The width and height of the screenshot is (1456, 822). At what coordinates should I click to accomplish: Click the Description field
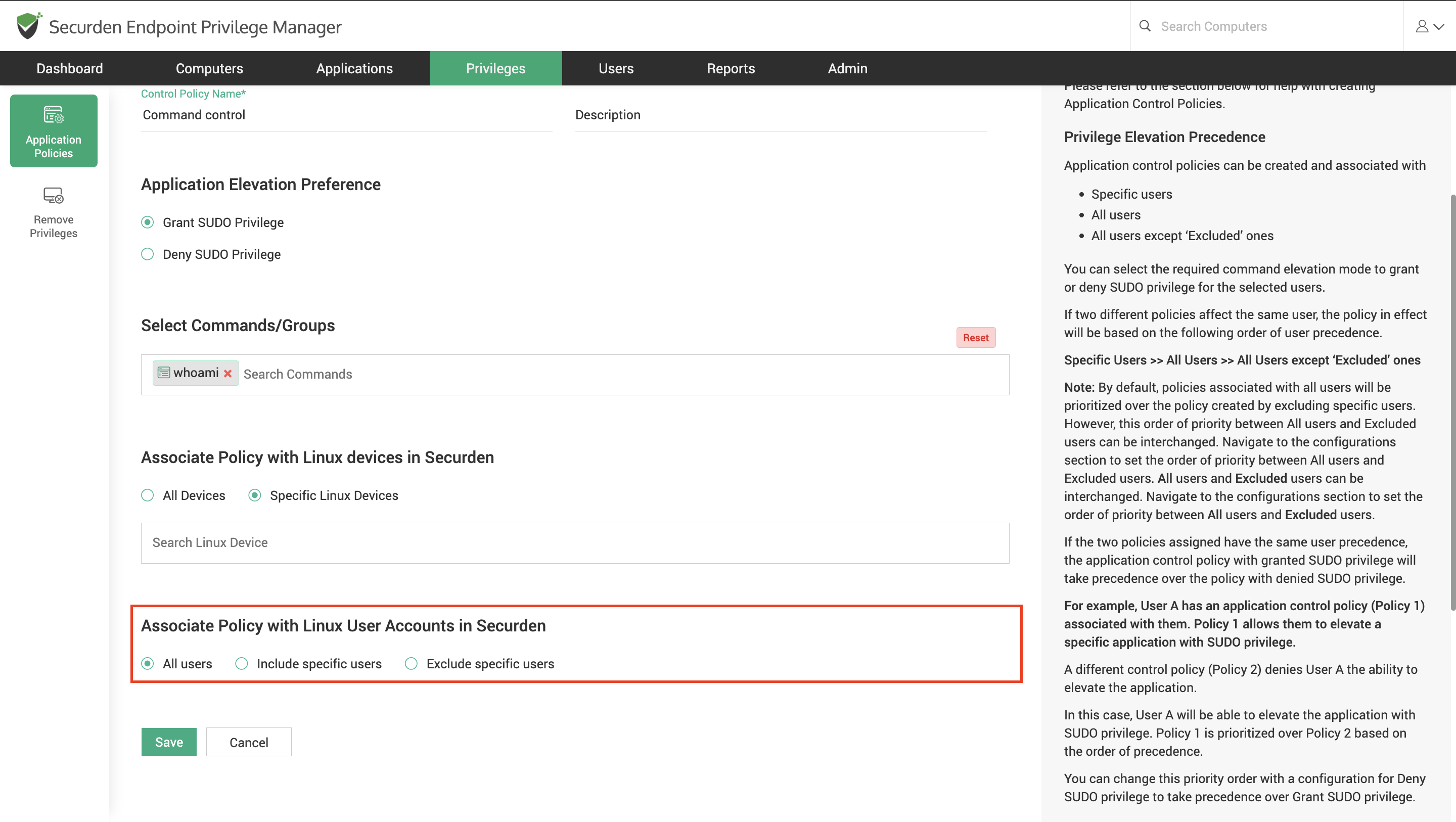pyautogui.click(x=781, y=115)
